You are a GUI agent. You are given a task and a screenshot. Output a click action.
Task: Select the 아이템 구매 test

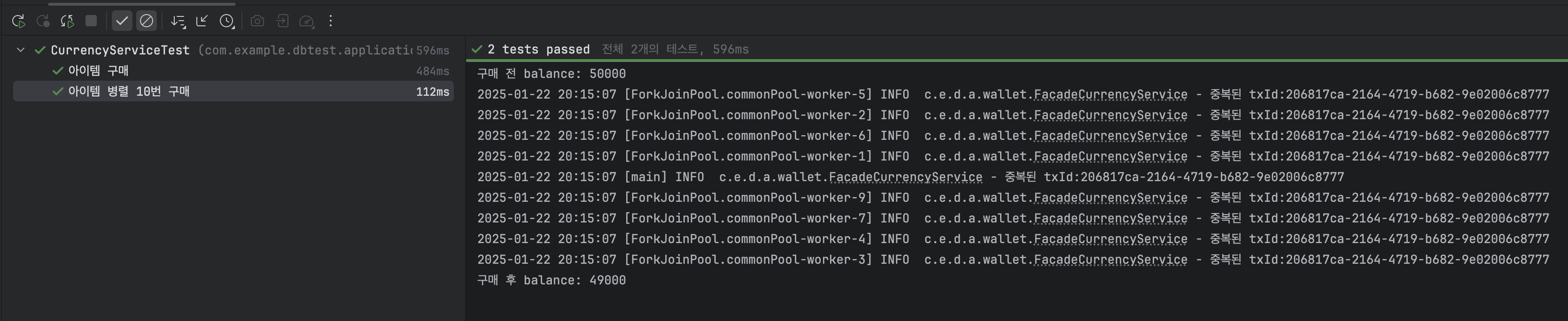click(233, 70)
